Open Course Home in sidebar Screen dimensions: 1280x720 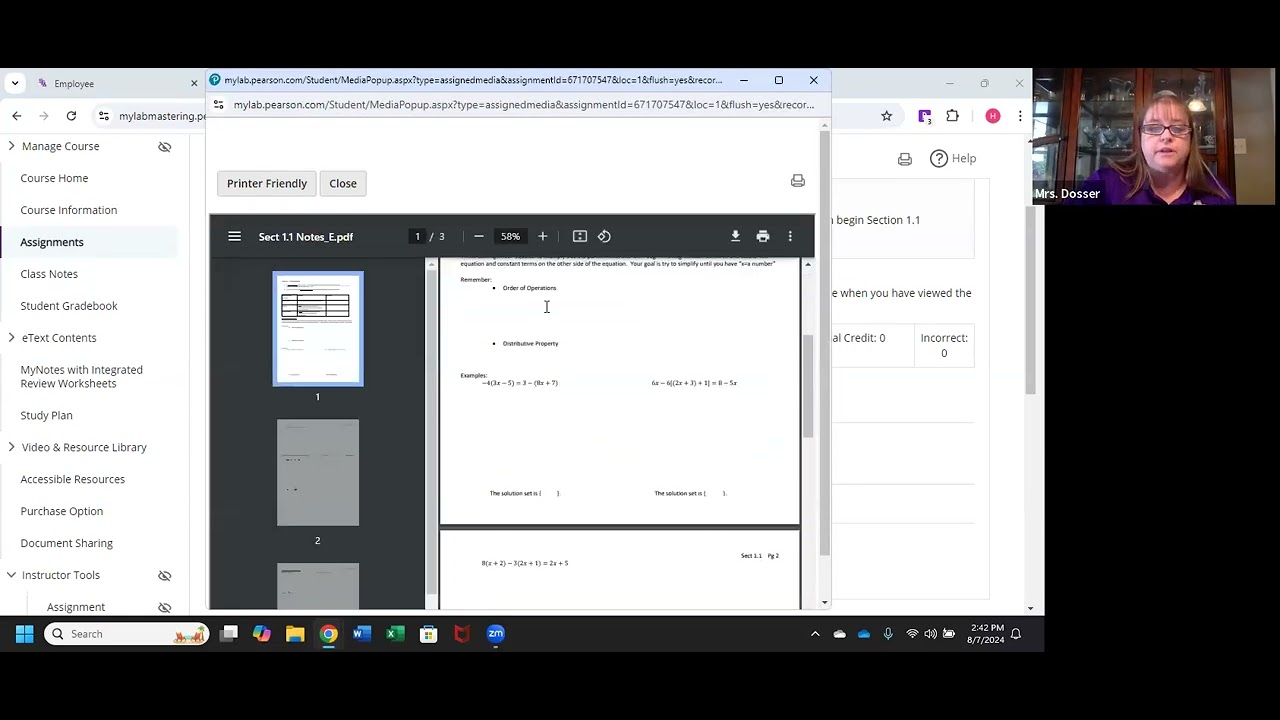point(54,178)
